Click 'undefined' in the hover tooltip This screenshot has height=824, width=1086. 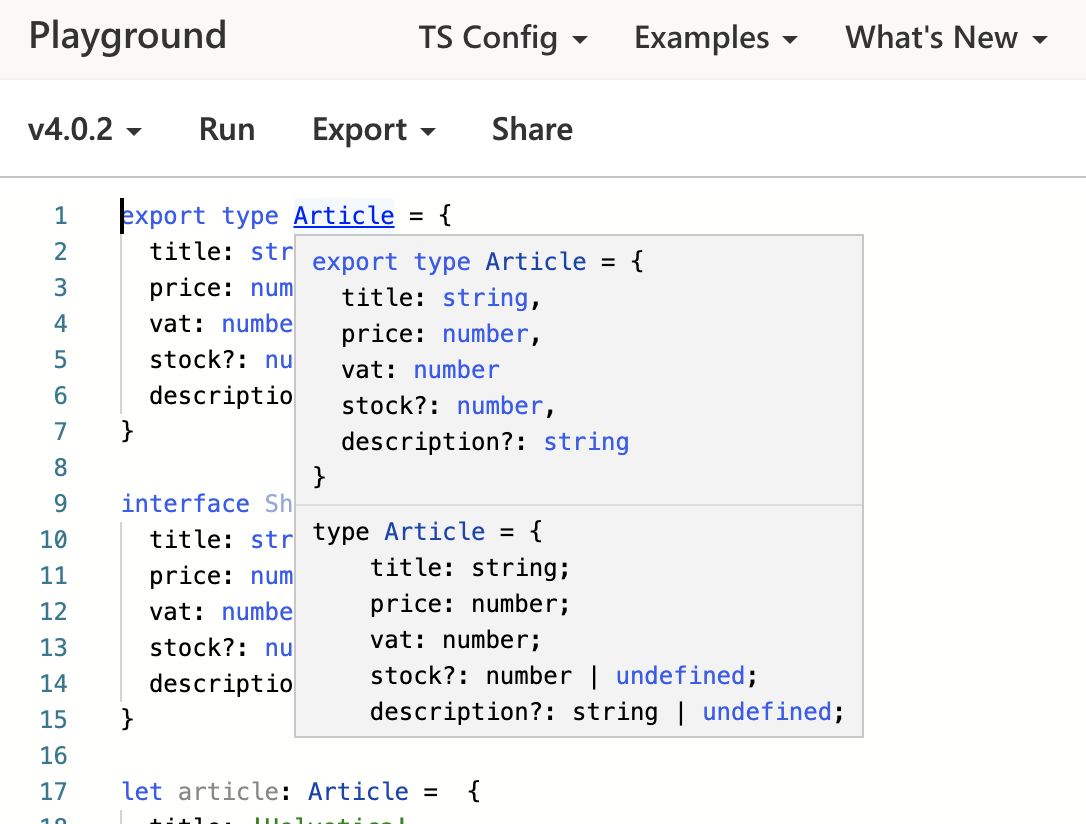[681, 675]
